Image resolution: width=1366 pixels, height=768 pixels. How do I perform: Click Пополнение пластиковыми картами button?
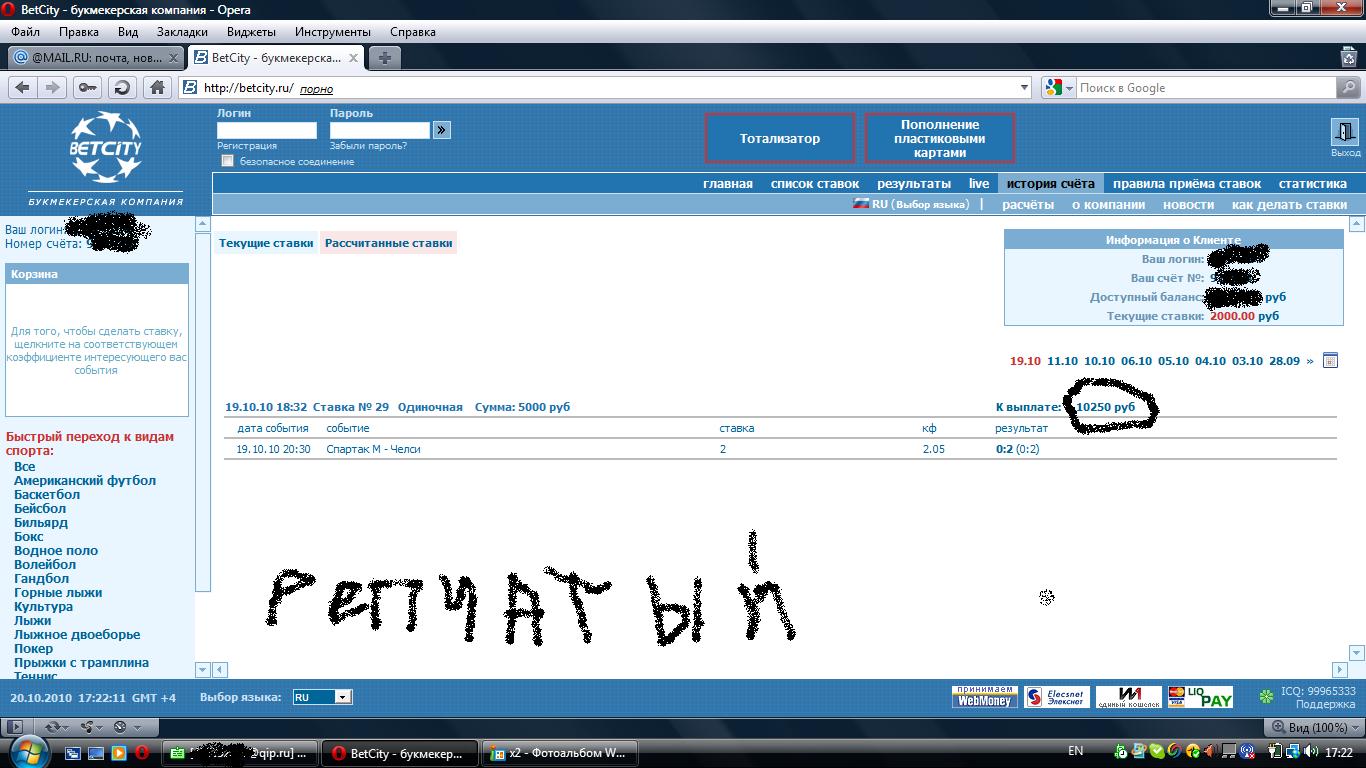tap(940, 139)
